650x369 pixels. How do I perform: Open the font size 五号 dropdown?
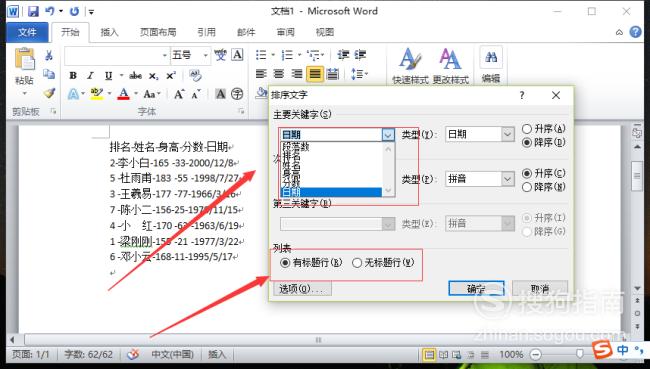click(206, 55)
